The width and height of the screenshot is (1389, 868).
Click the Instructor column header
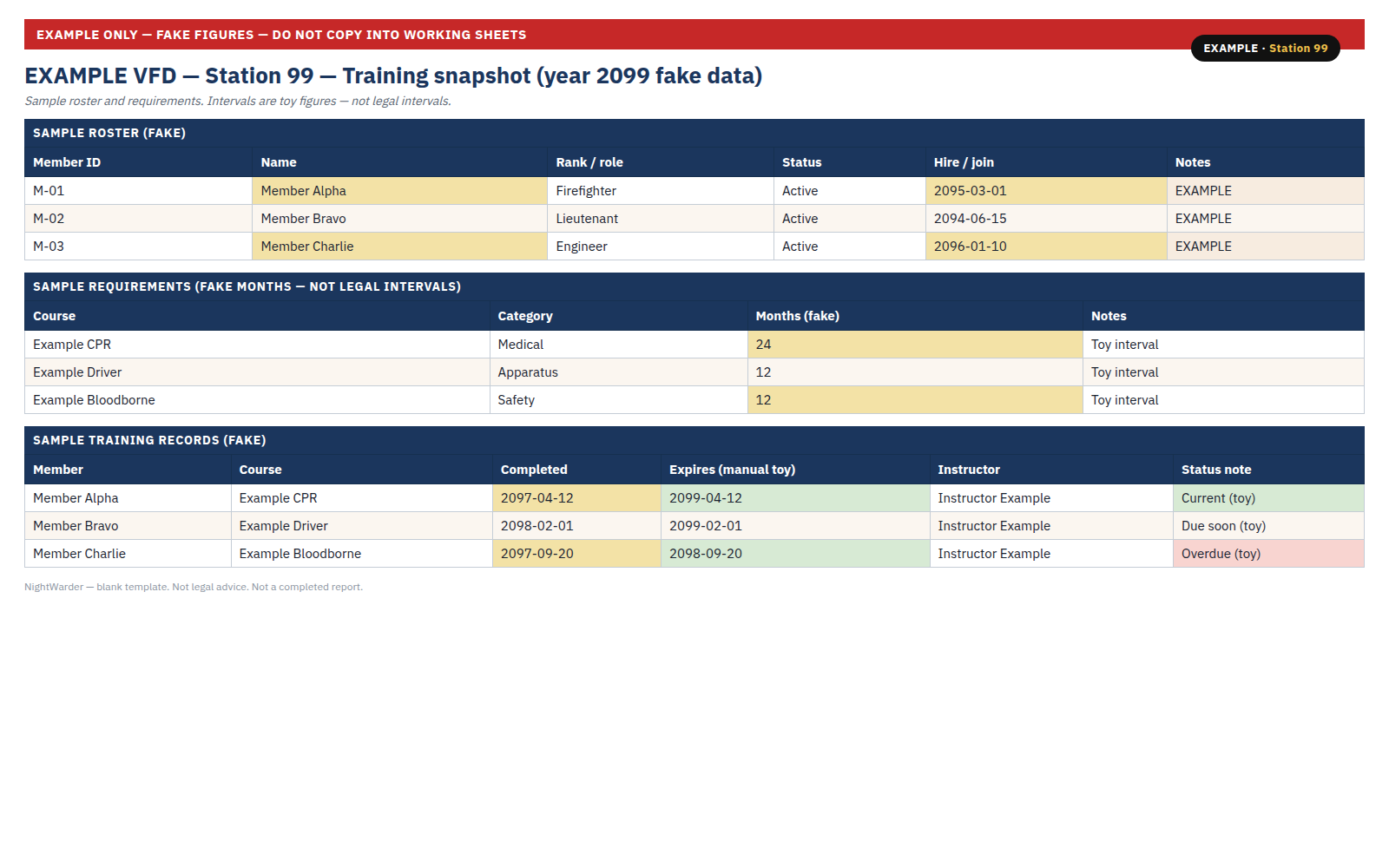point(1051,470)
